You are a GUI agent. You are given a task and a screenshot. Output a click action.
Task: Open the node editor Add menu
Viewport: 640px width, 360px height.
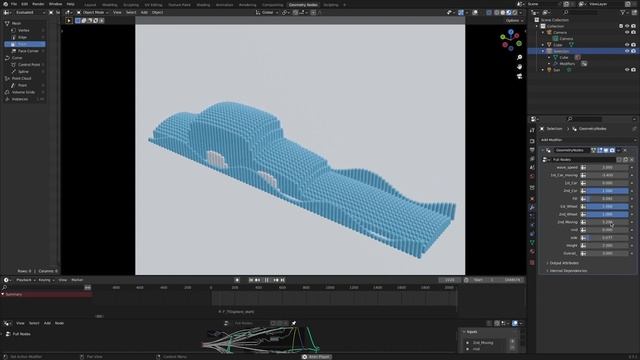47,323
